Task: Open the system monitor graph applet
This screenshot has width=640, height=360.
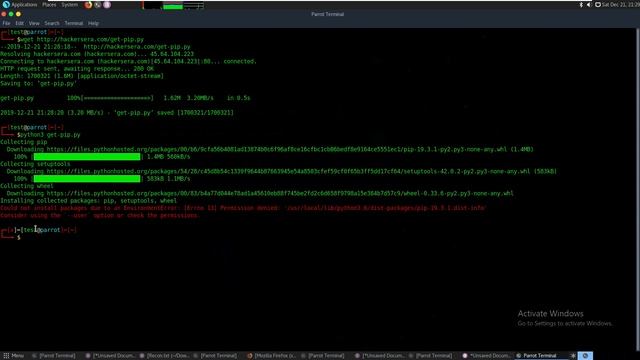Action: [173, 5]
